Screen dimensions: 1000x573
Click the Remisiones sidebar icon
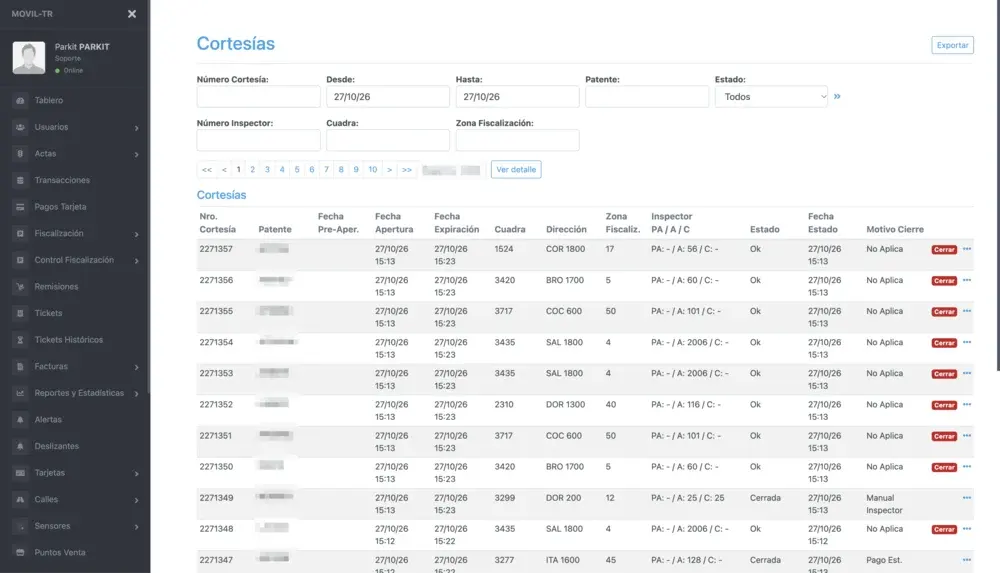(20, 286)
